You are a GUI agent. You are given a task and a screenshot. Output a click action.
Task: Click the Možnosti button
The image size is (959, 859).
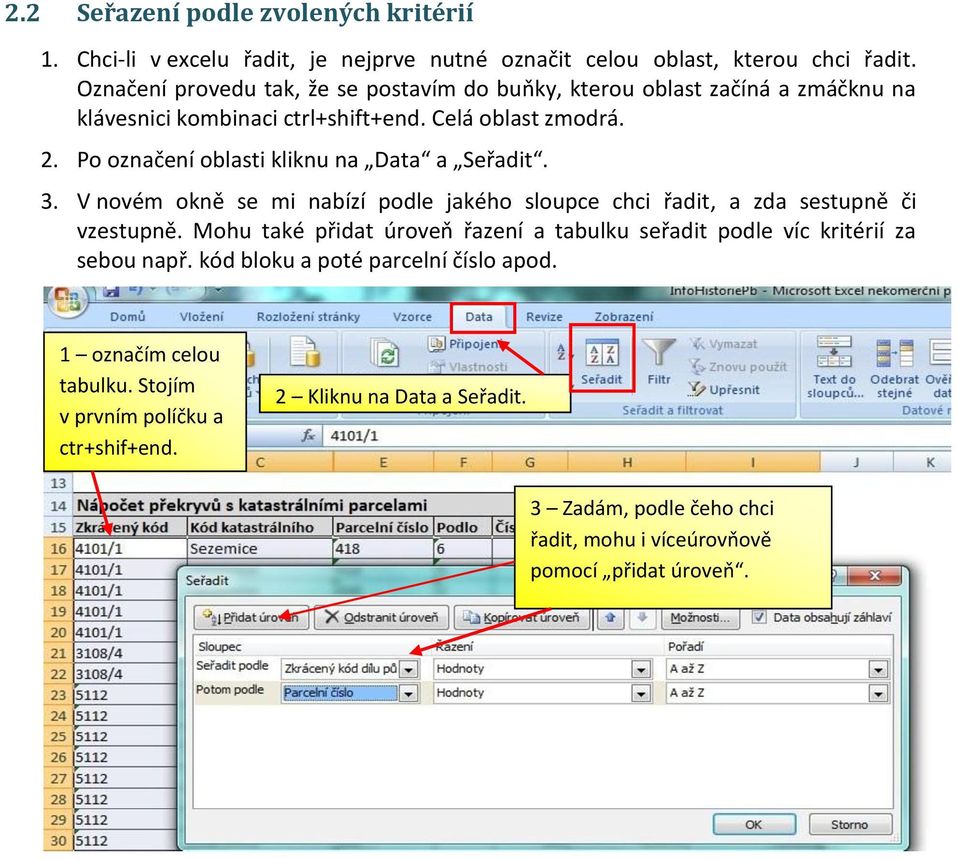pyautogui.click(x=700, y=617)
